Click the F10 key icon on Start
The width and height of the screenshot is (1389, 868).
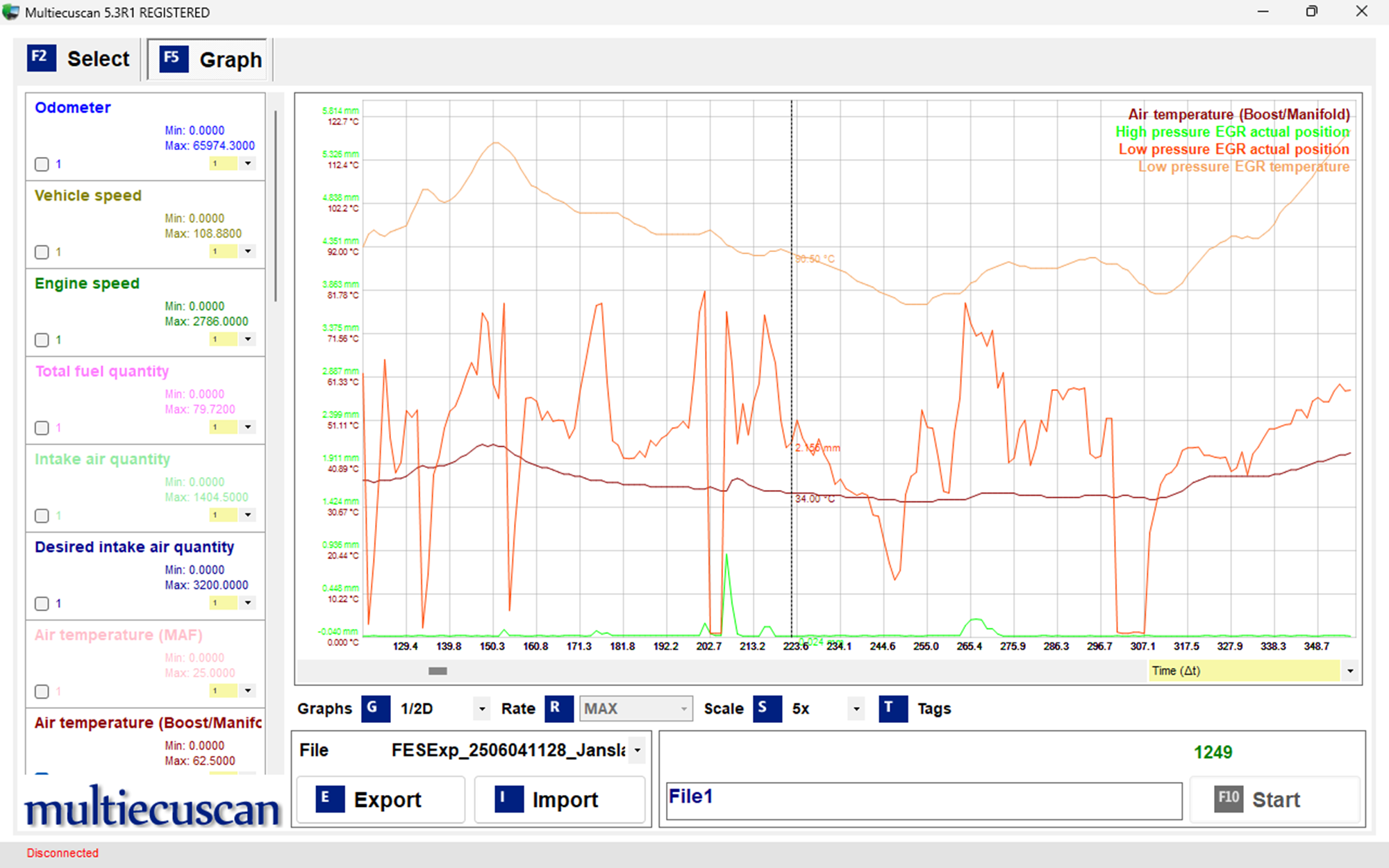[x=1228, y=799]
